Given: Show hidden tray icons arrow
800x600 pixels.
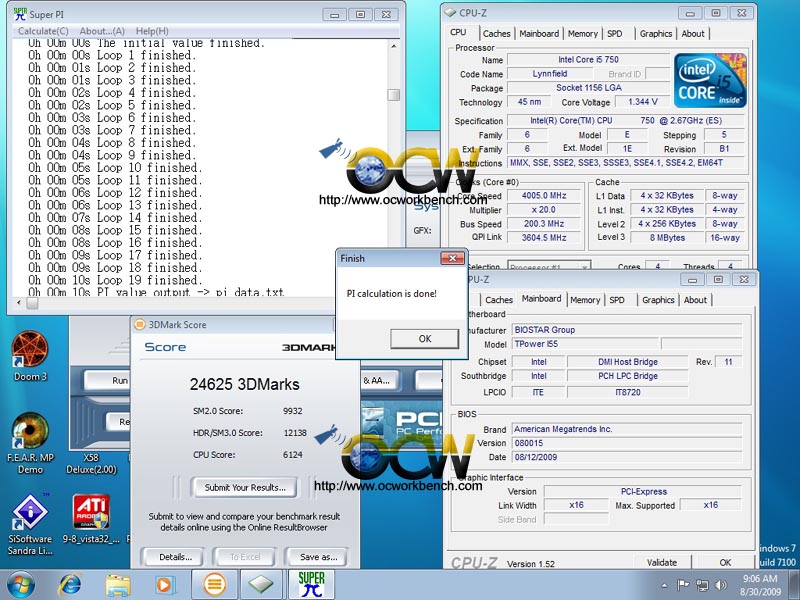Looking at the screenshot, I should tap(664, 585).
